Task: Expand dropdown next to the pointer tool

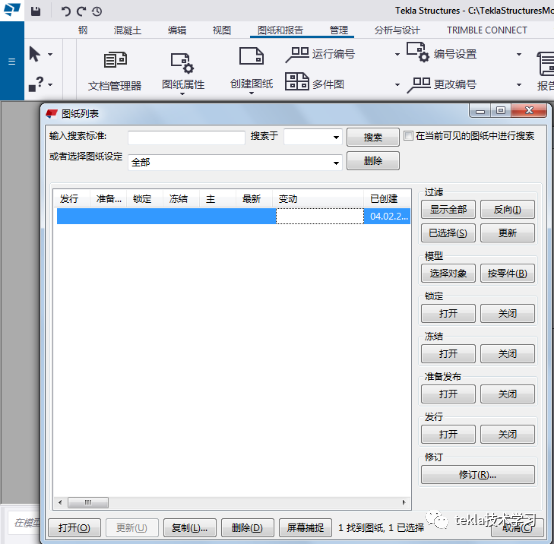Action: tap(51, 54)
